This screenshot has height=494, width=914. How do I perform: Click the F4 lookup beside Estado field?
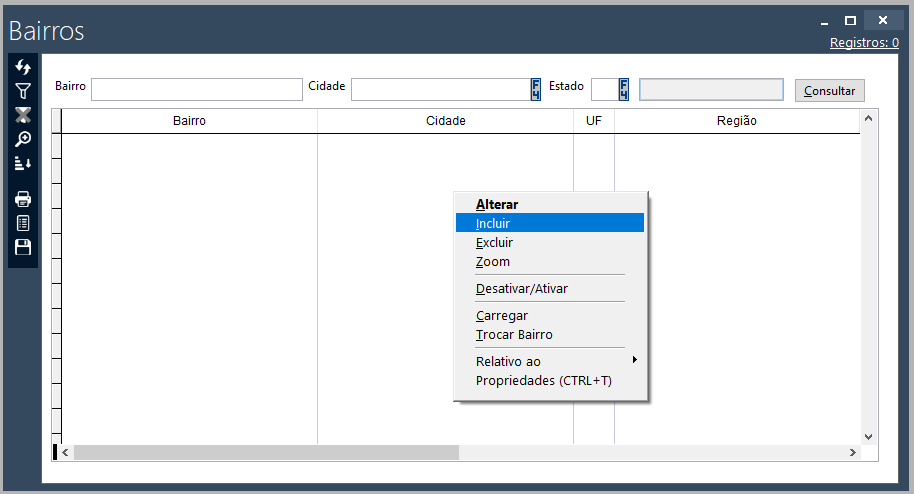[x=624, y=89]
